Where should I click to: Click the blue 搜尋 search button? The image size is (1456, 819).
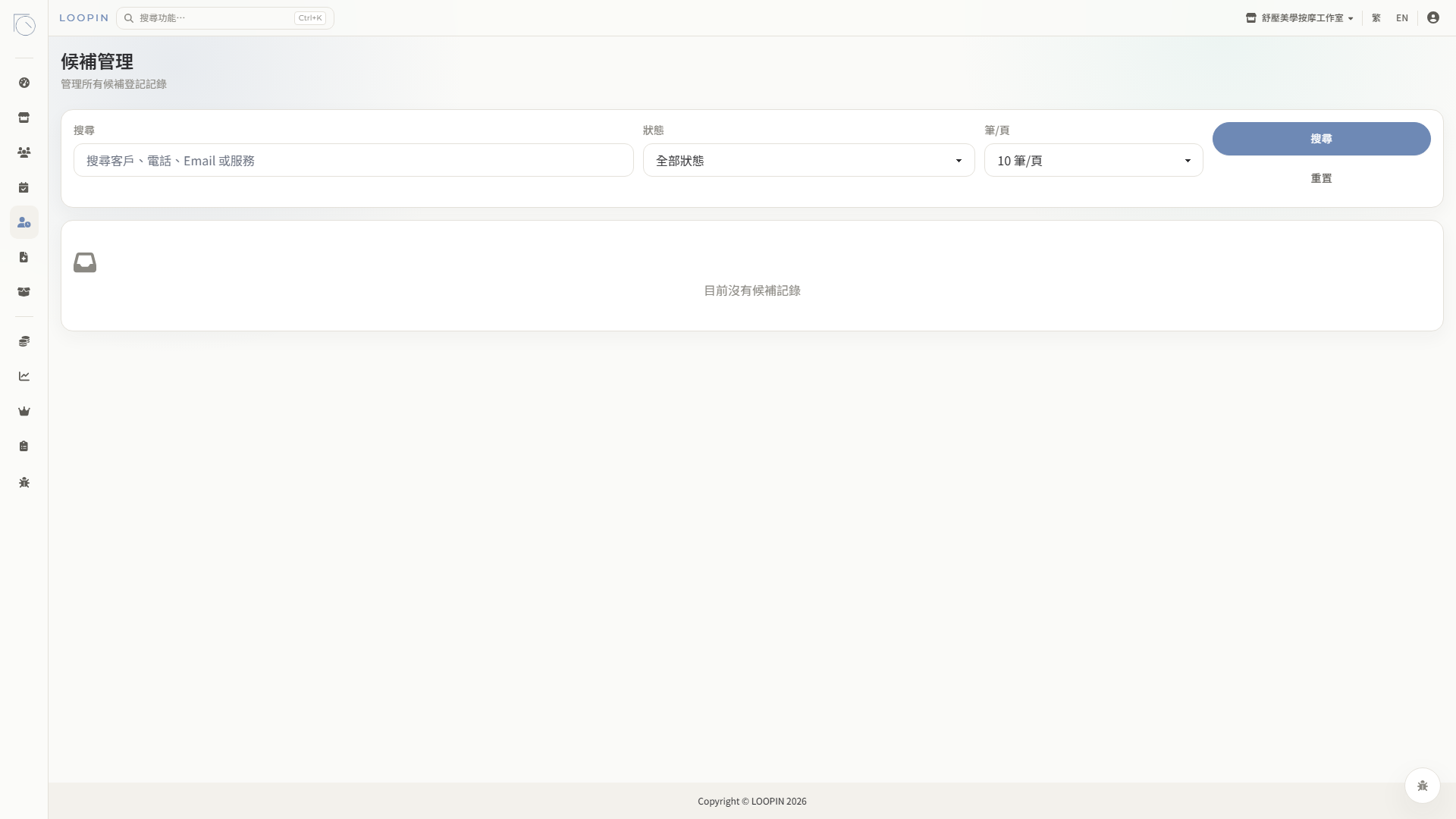coord(1322,139)
